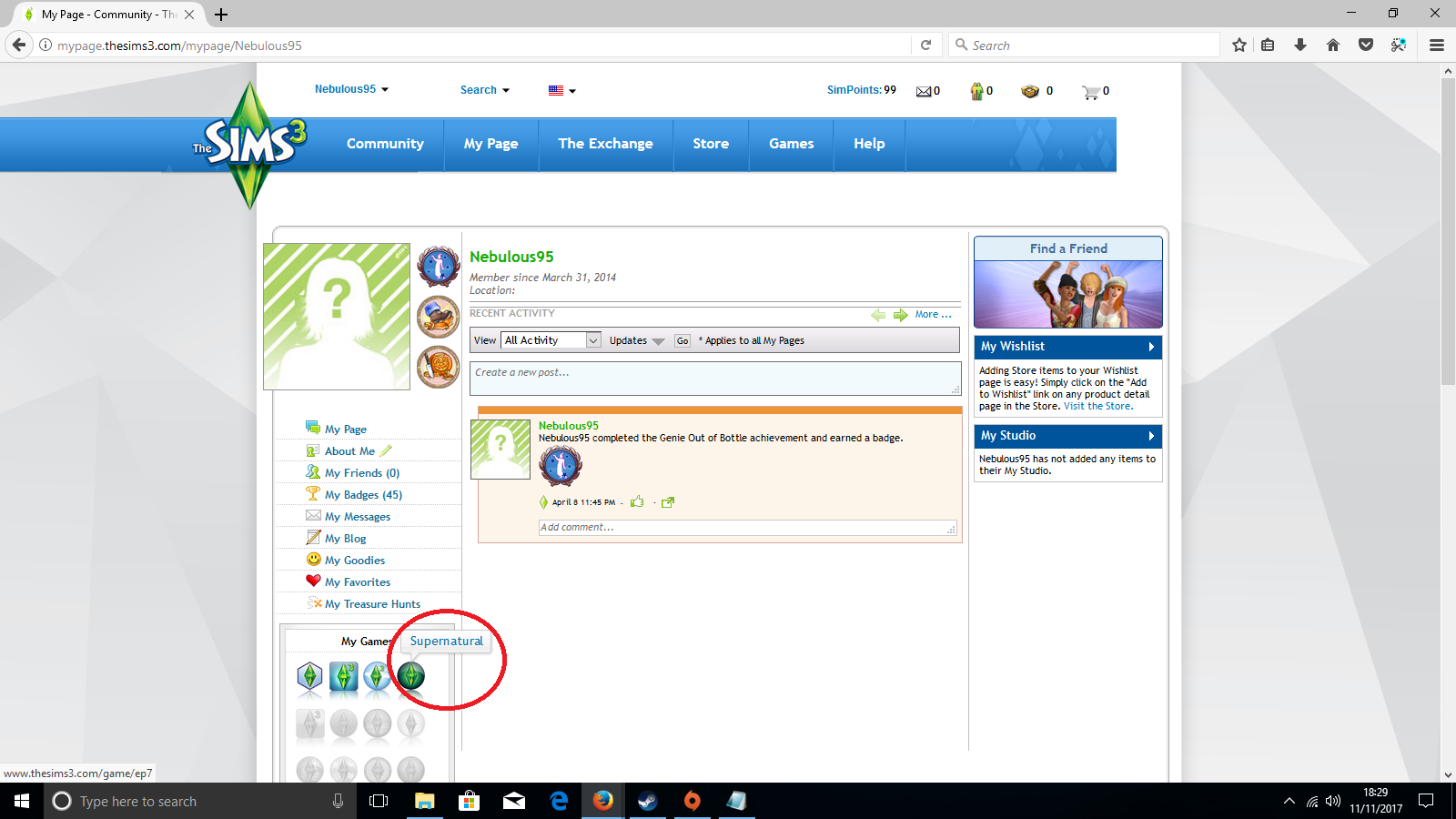Open My Badges (45) link
1456x819 pixels.
click(x=363, y=495)
